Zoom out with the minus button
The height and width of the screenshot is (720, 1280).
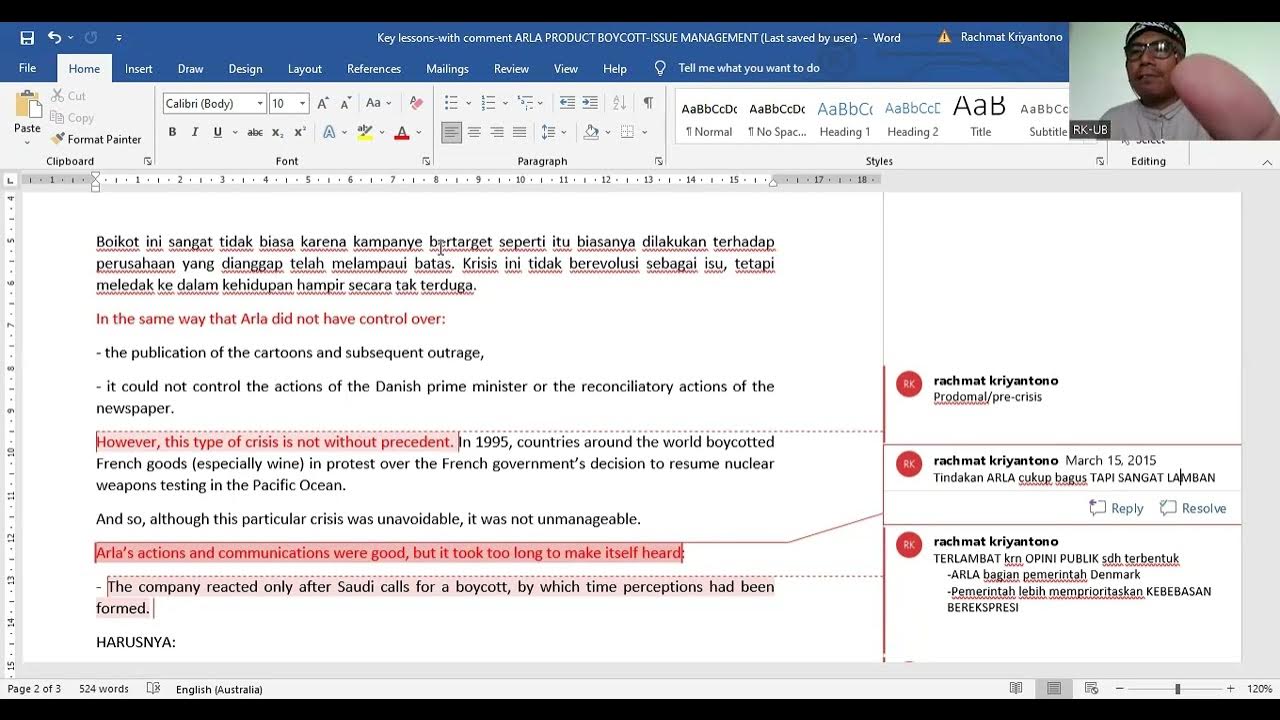(1120, 689)
